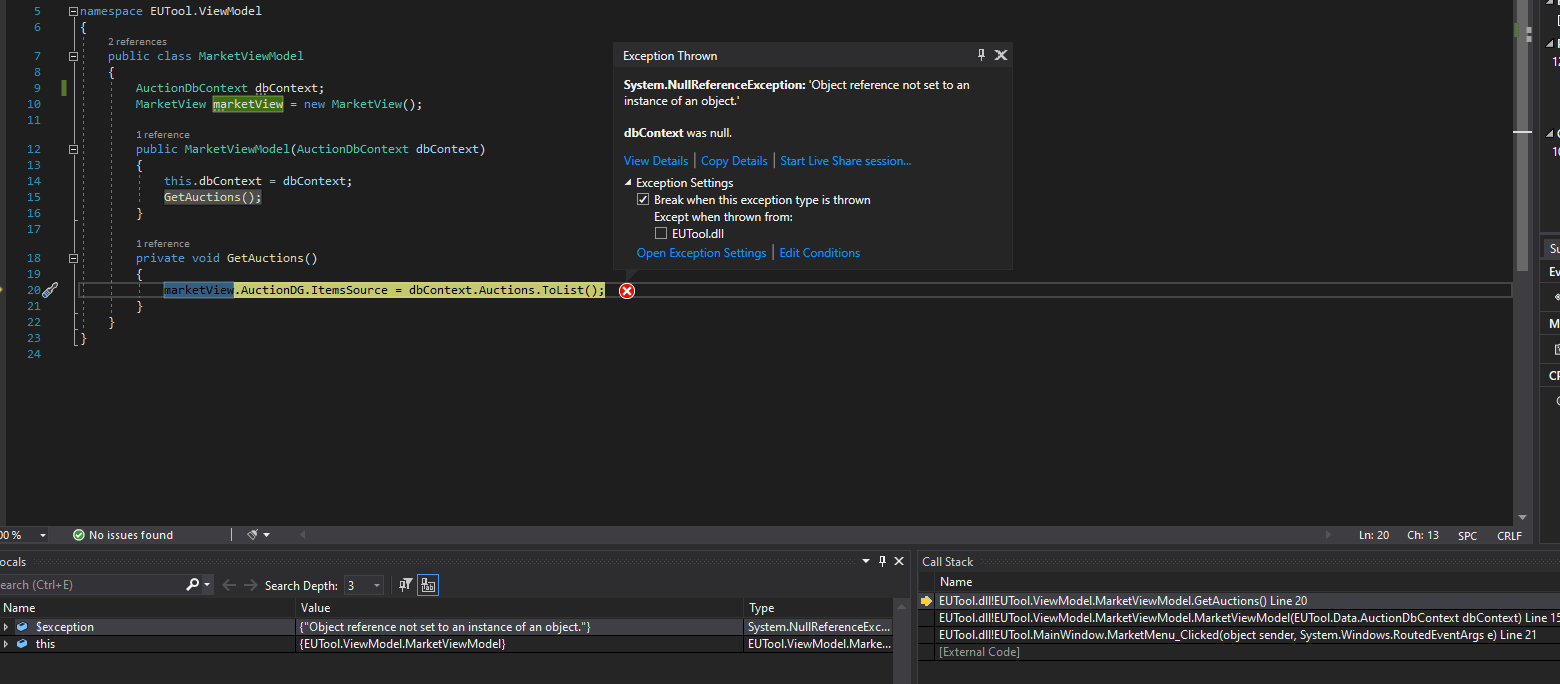The image size is (1560, 684).
Task: Click '2 references' CodeLens above the class
Action: 137,42
